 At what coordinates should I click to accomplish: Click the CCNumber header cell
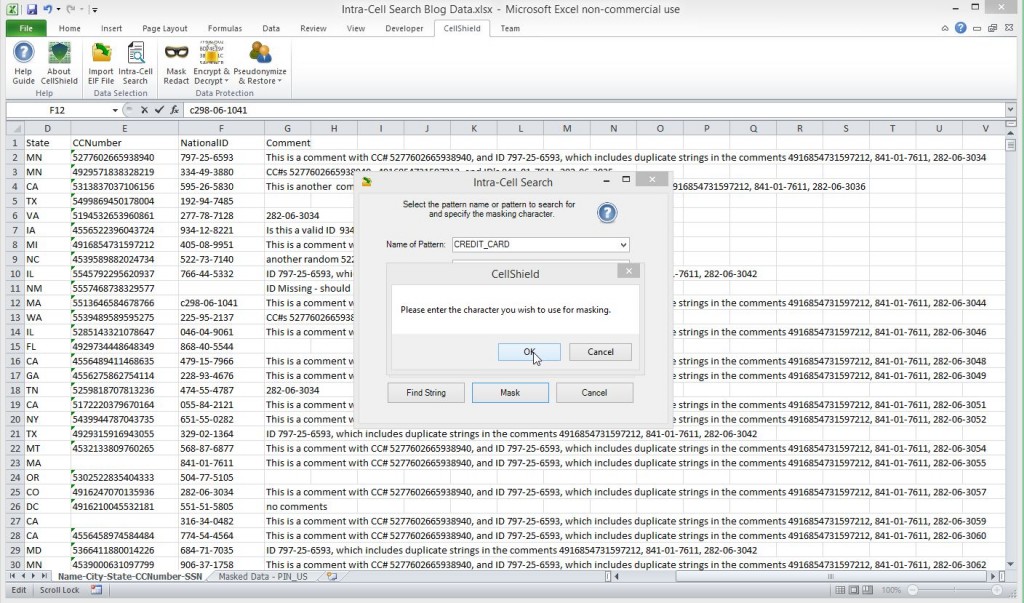(x=124, y=143)
